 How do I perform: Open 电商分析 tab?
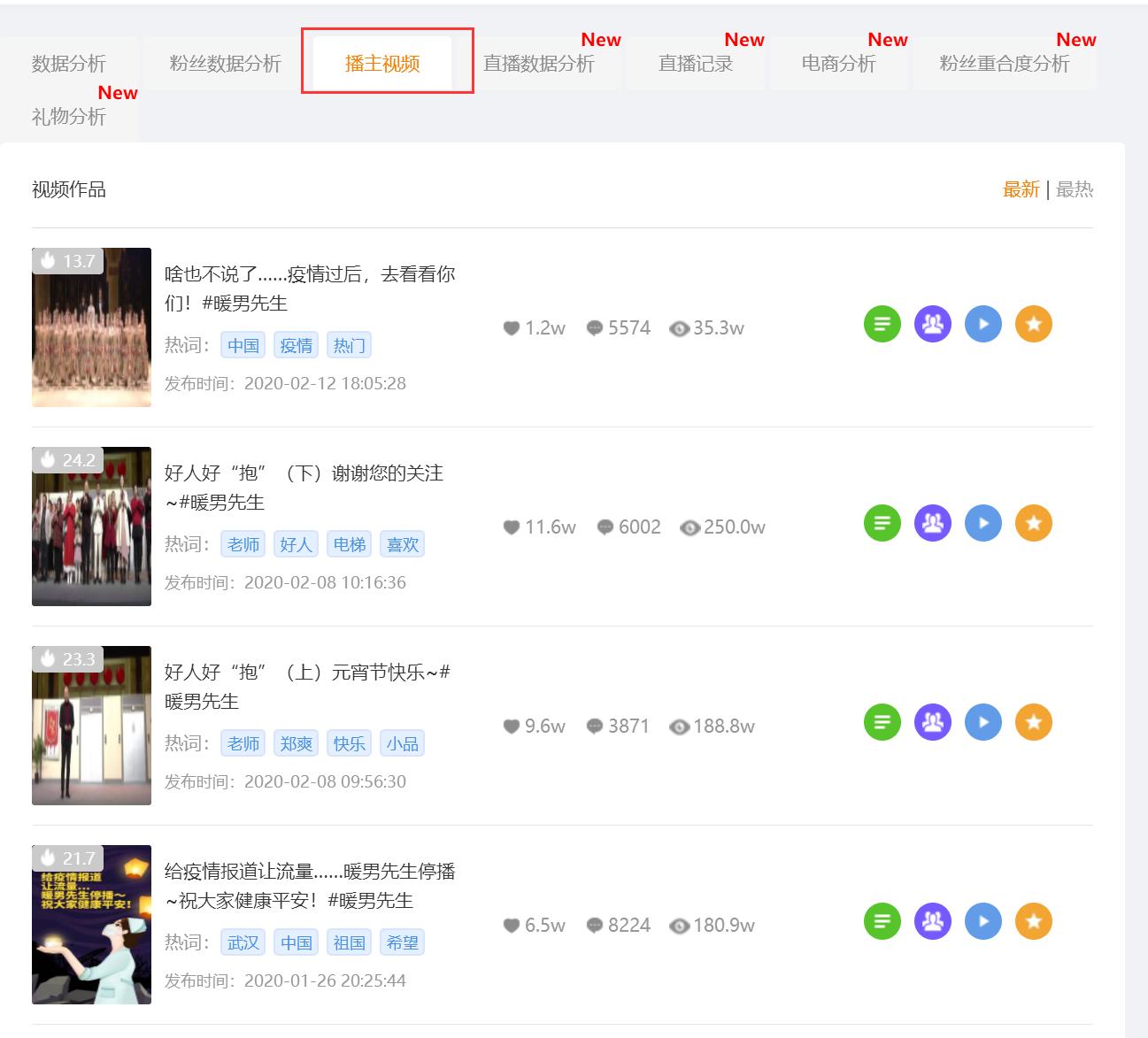[838, 64]
